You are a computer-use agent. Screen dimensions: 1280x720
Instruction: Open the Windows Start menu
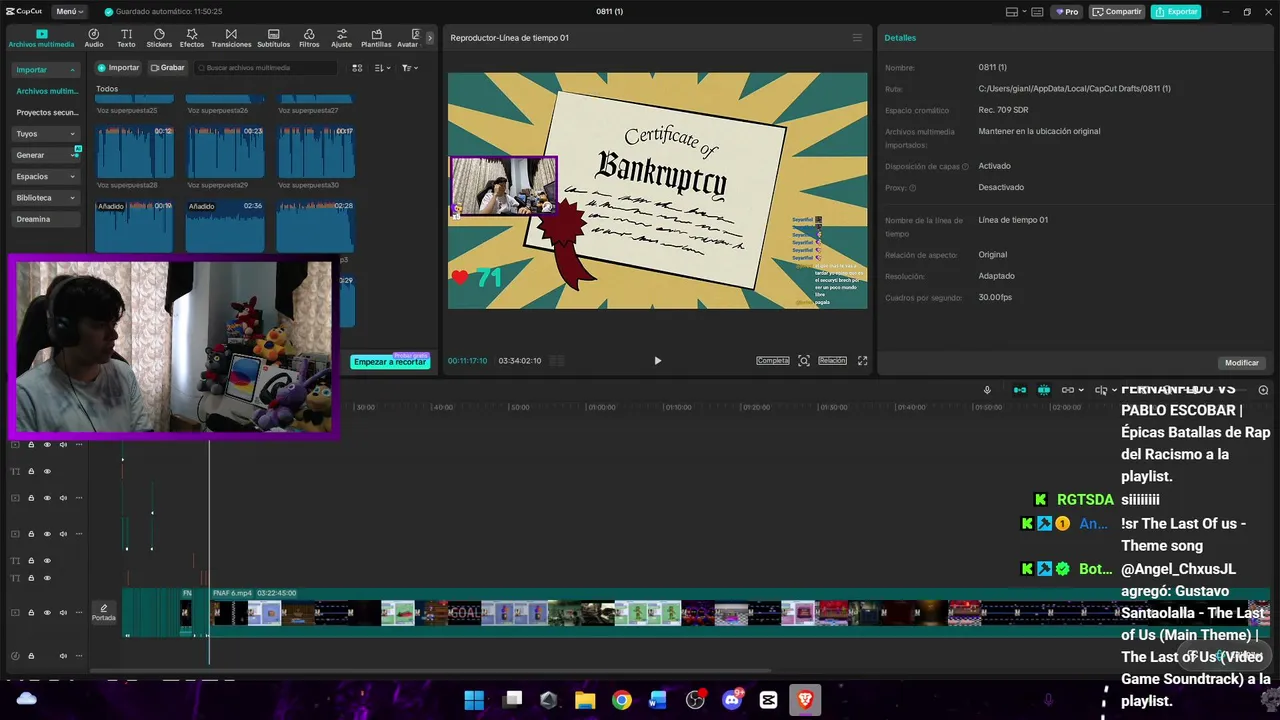point(474,699)
